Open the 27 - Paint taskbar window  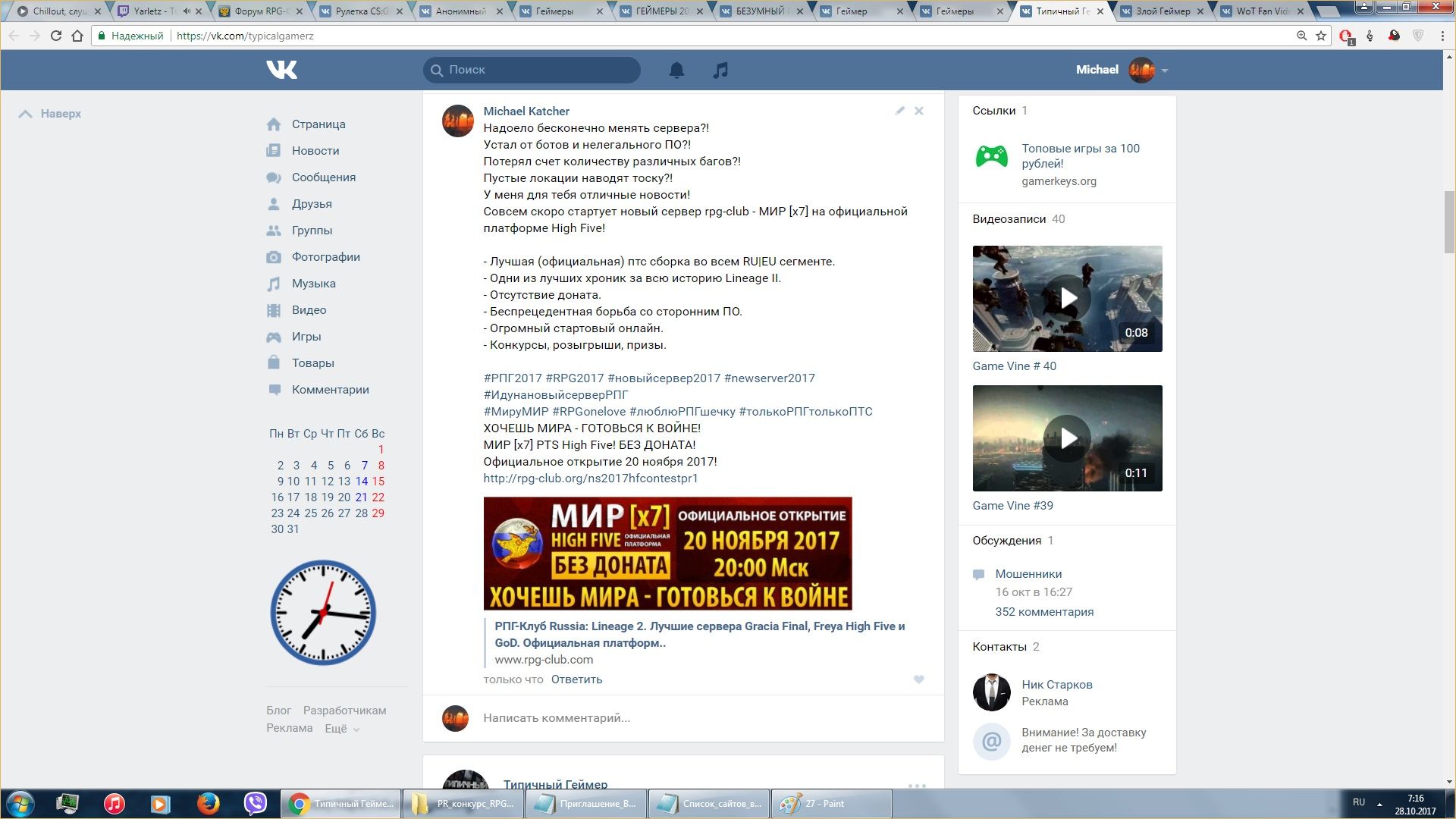(831, 804)
